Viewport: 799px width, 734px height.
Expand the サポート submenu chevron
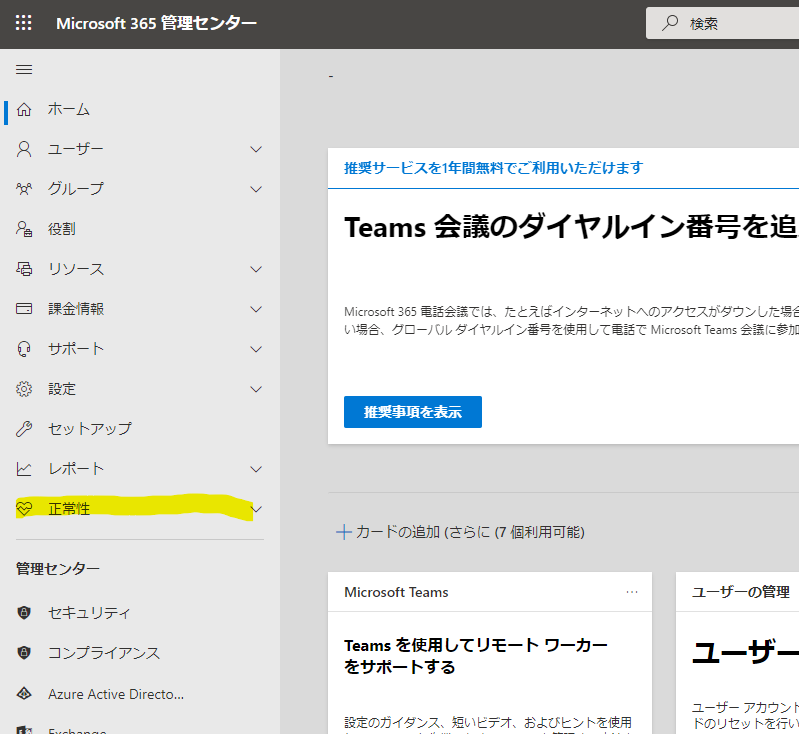(x=256, y=349)
